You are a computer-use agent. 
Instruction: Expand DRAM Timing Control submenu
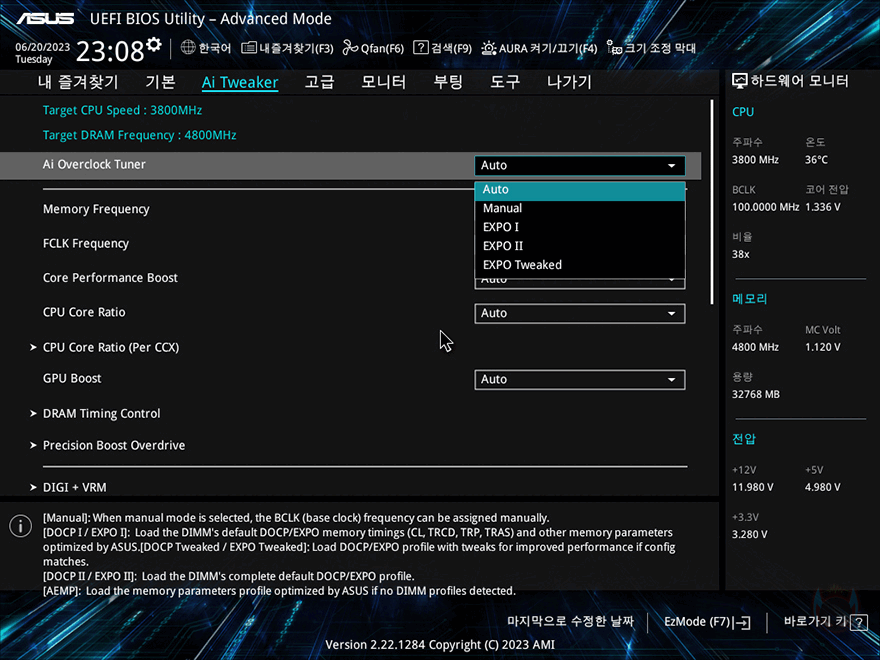coord(101,414)
